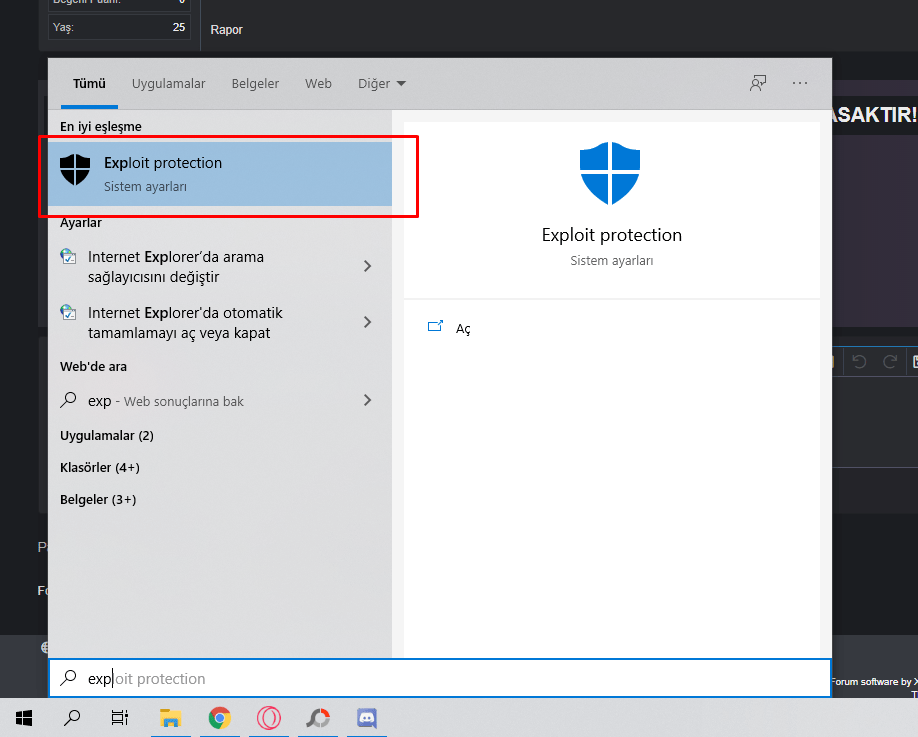Switch to the Belgeler tab
The width and height of the screenshot is (918, 737).
(x=255, y=84)
